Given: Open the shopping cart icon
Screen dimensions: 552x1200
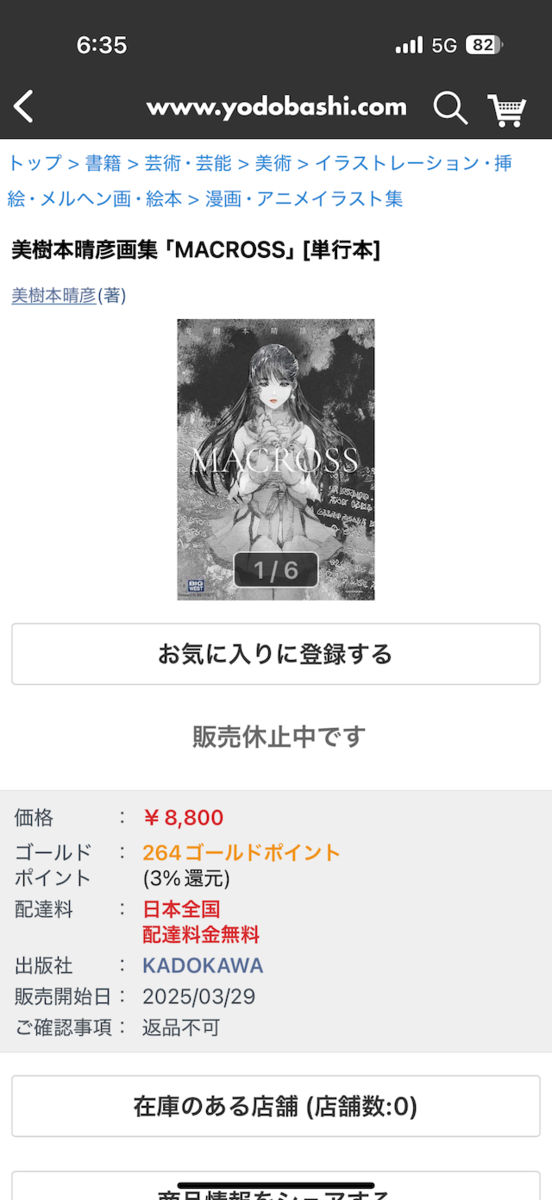Looking at the screenshot, I should (x=507, y=108).
